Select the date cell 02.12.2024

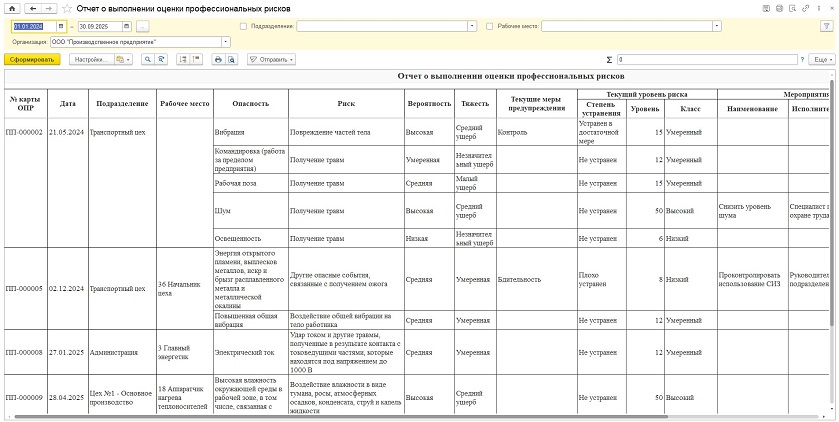click(67, 289)
